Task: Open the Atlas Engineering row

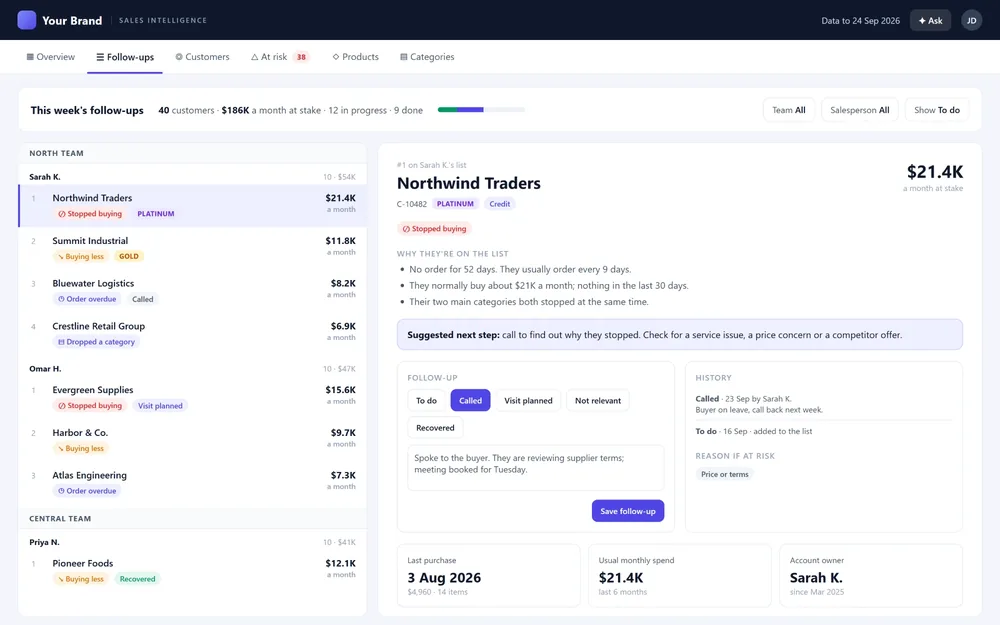Action: click(193, 483)
